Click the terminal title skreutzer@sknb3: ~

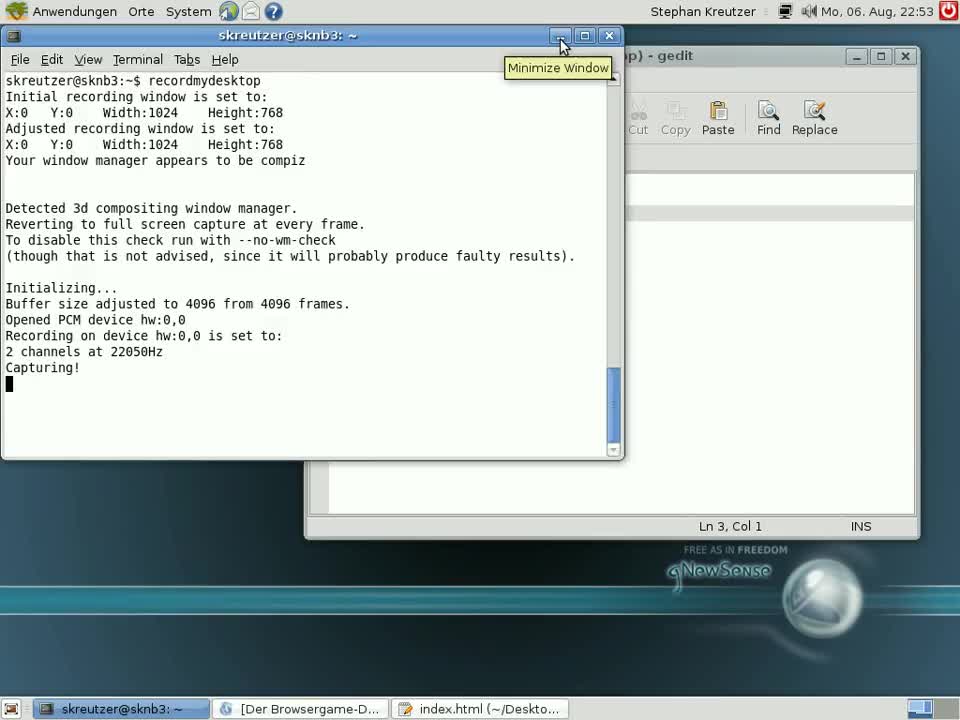coord(288,36)
